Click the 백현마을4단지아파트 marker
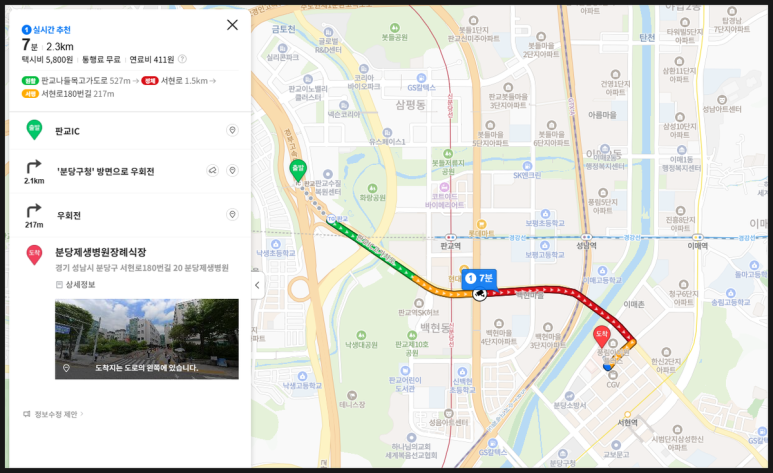773x473 pixels. pyautogui.click(x=498, y=324)
